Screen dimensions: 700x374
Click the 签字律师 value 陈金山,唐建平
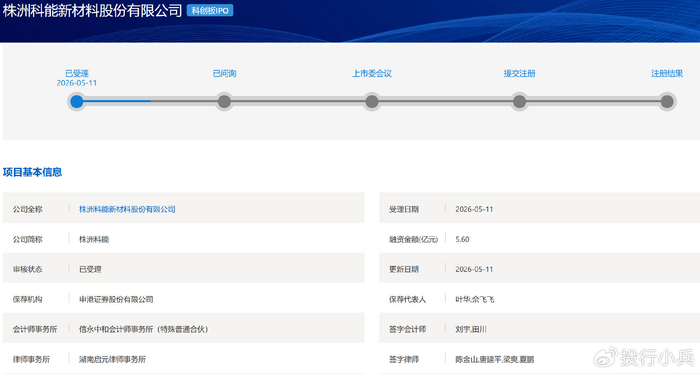coord(495,359)
